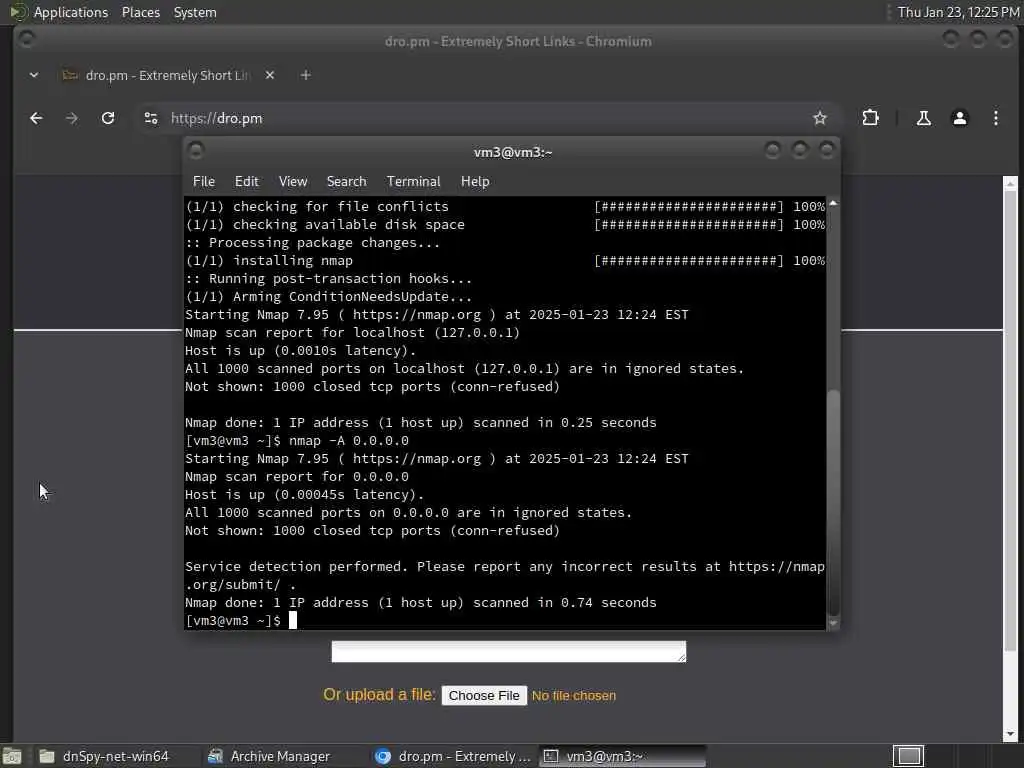Open the Chromium labs flask icon
Image resolution: width=1024 pixels, height=768 pixels.
coord(923,118)
